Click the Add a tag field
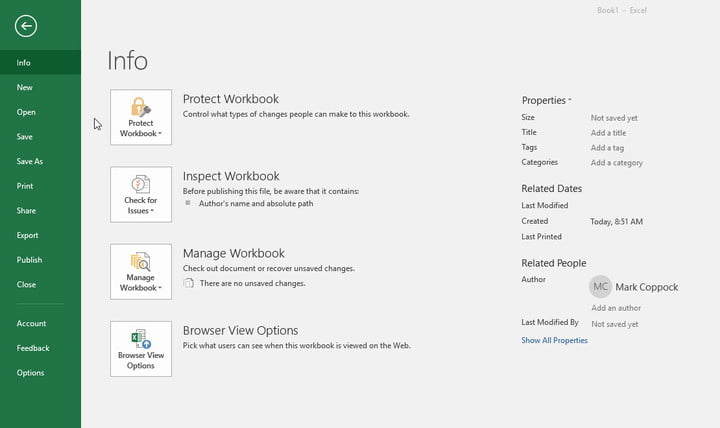The width and height of the screenshot is (720, 428). pyautogui.click(x=607, y=148)
